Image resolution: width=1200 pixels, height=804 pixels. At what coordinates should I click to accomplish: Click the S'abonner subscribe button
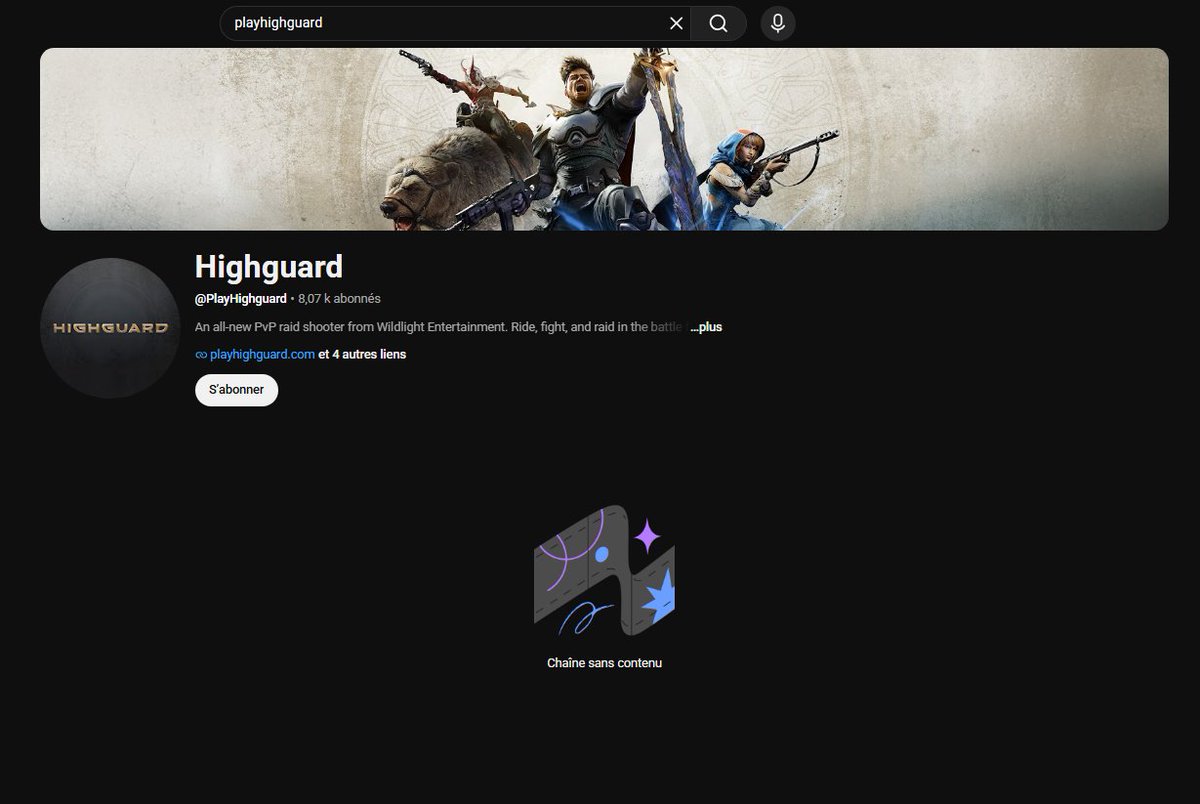click(x=236, y=390)
